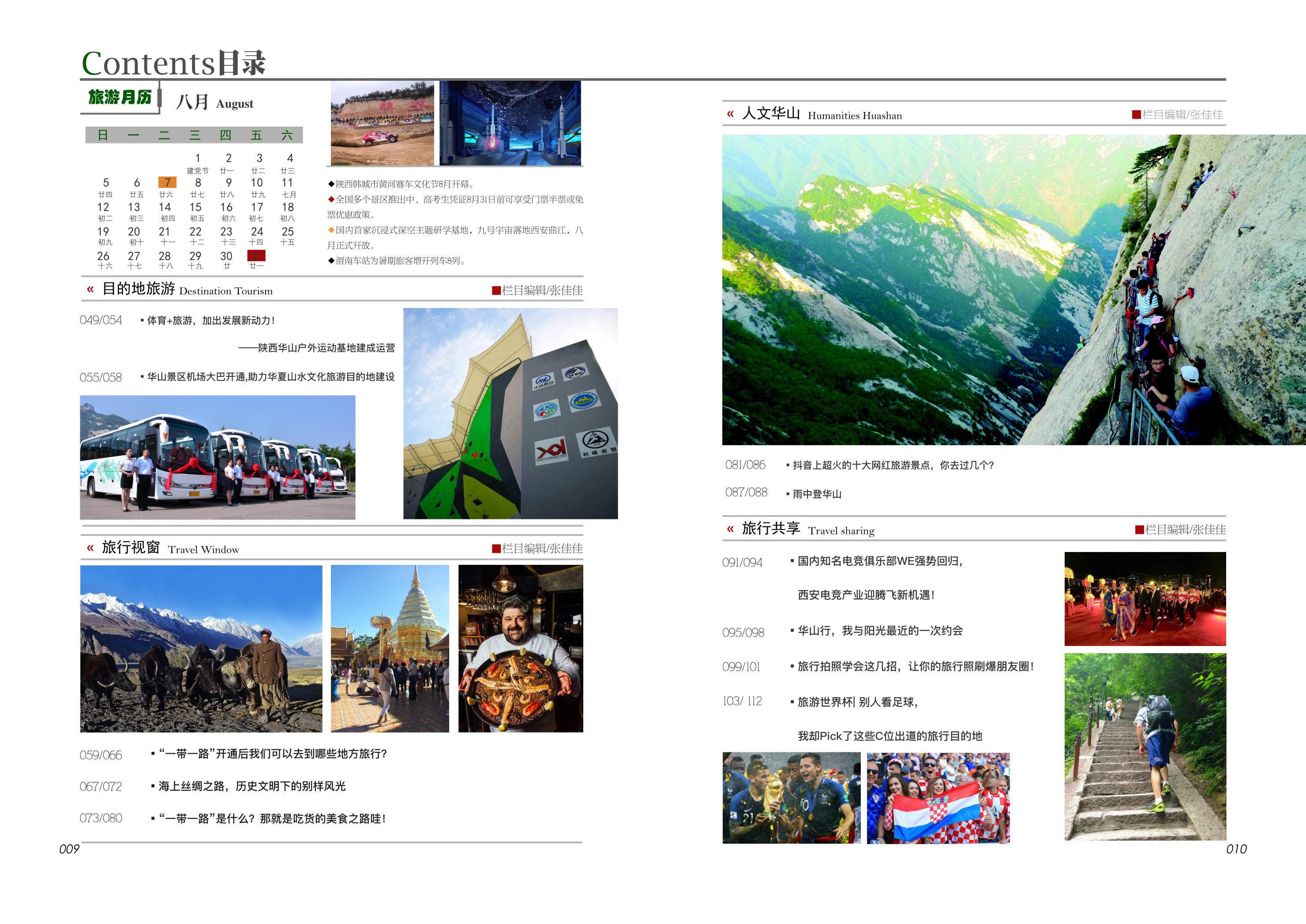Open entry 049/054 体育+旅游 article title
This screenshot has width=1306, height=924.
point(211,320)
